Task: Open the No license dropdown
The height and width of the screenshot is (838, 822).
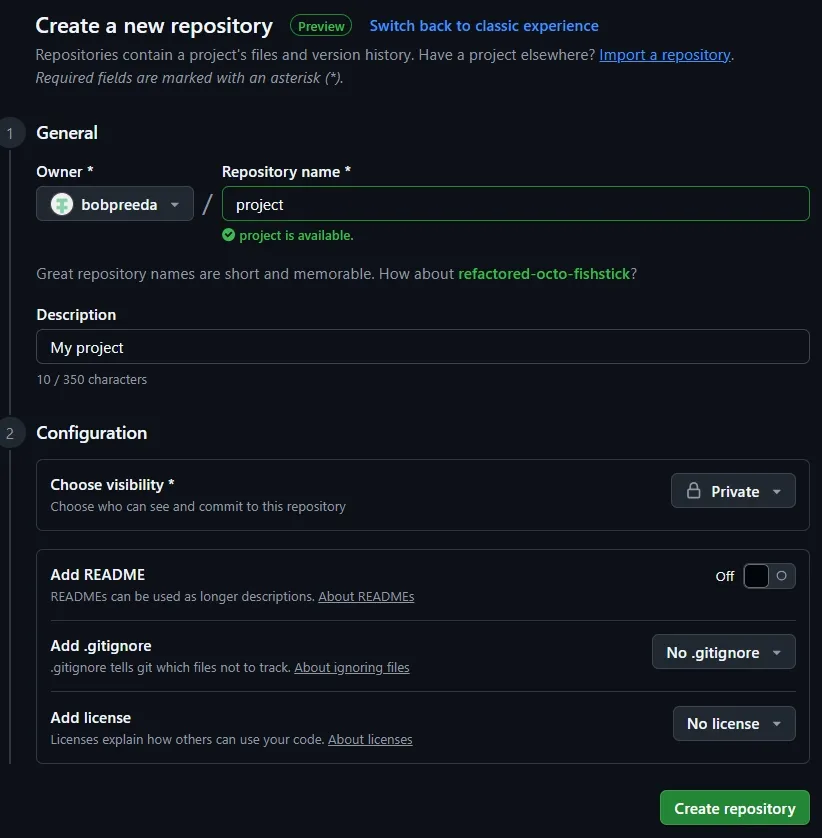Action: 734,723
